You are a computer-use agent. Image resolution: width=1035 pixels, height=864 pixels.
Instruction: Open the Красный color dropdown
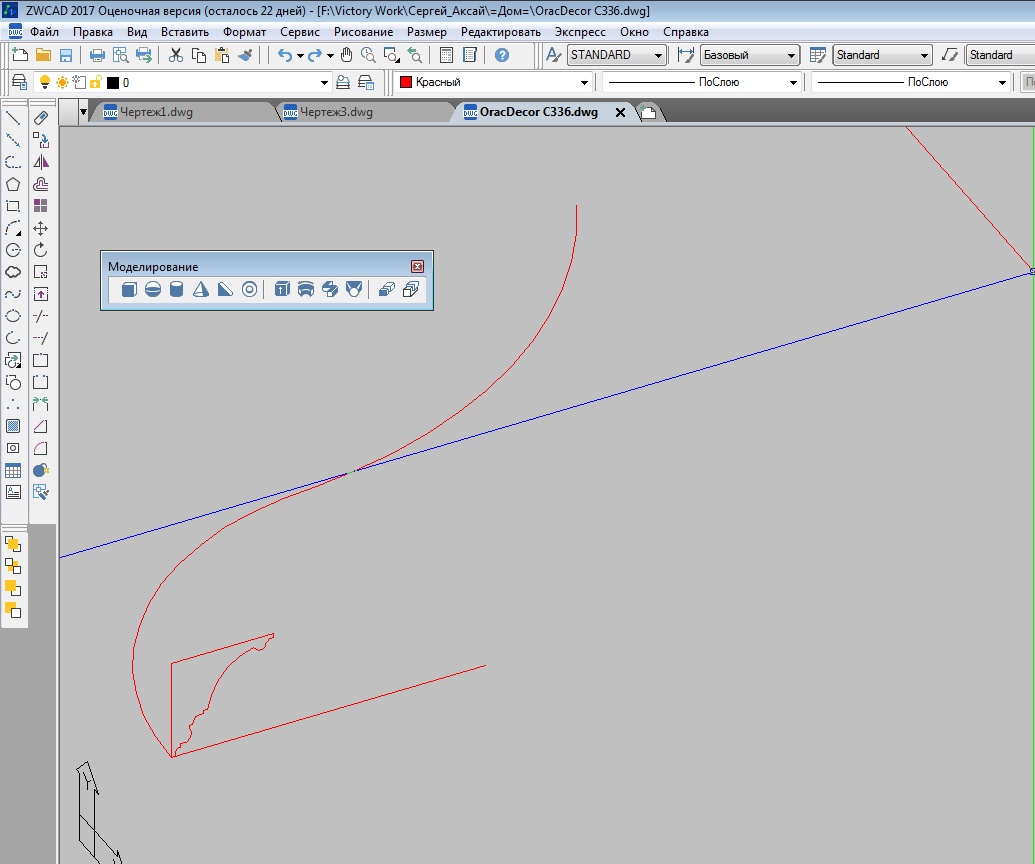[494, 83]
